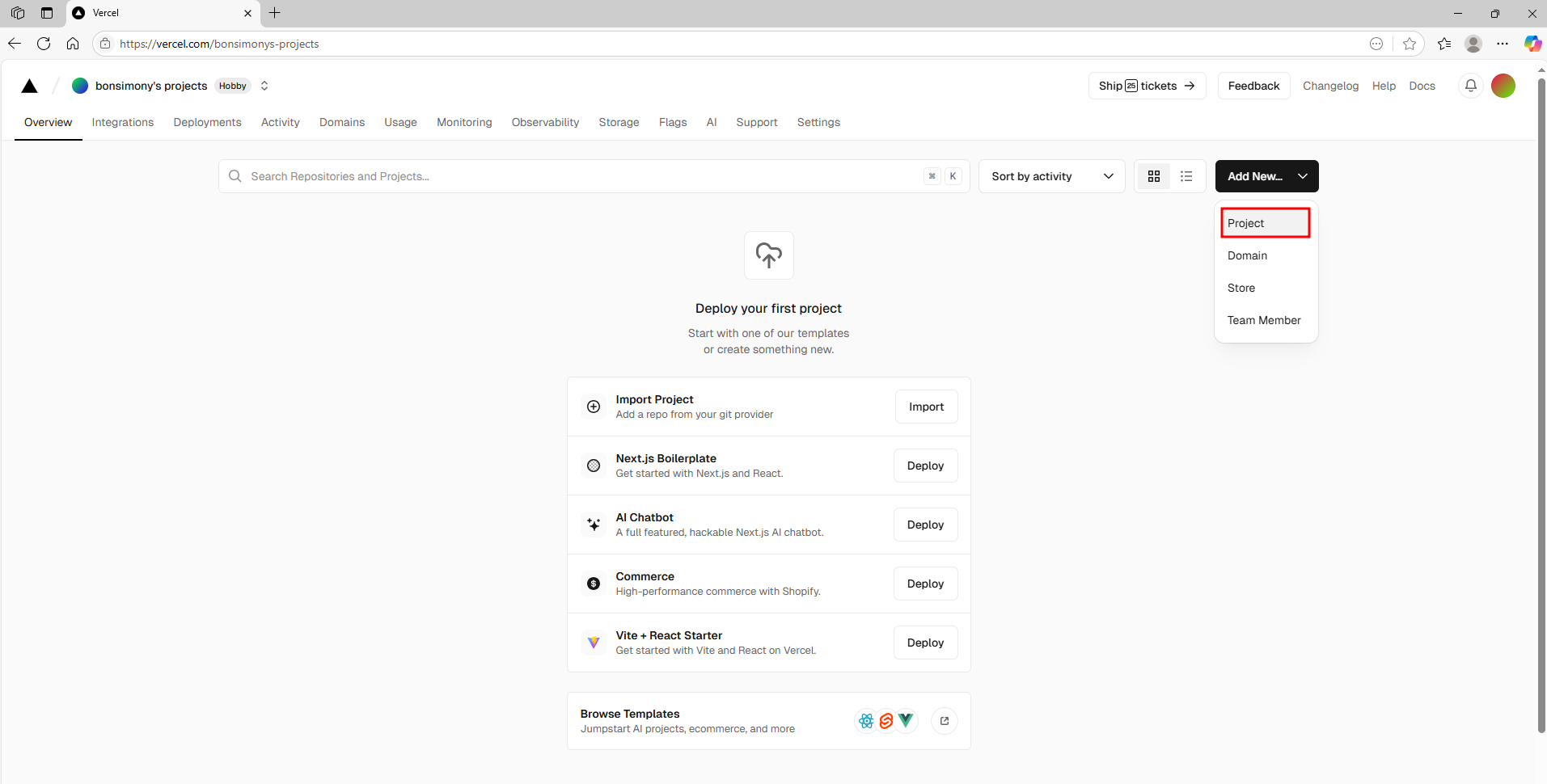
Task: Deploy the AI Chatbot template
Action: [x=925, y=525]
